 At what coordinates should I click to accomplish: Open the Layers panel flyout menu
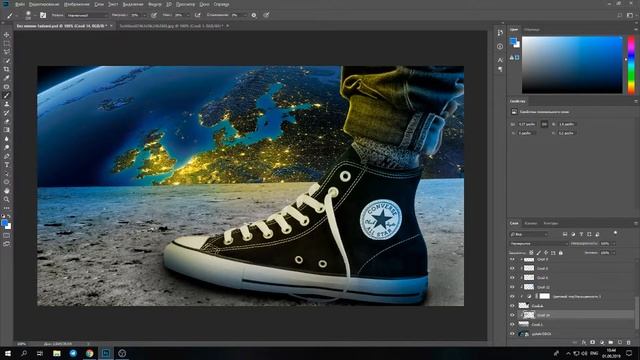[x=636, y=223]
